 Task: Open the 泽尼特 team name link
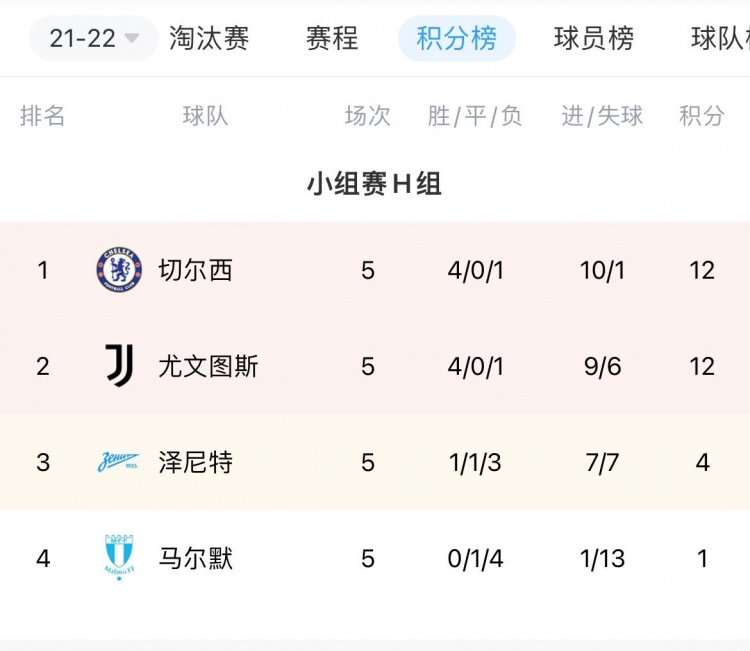pyautogui.click(x=196, y=463)
